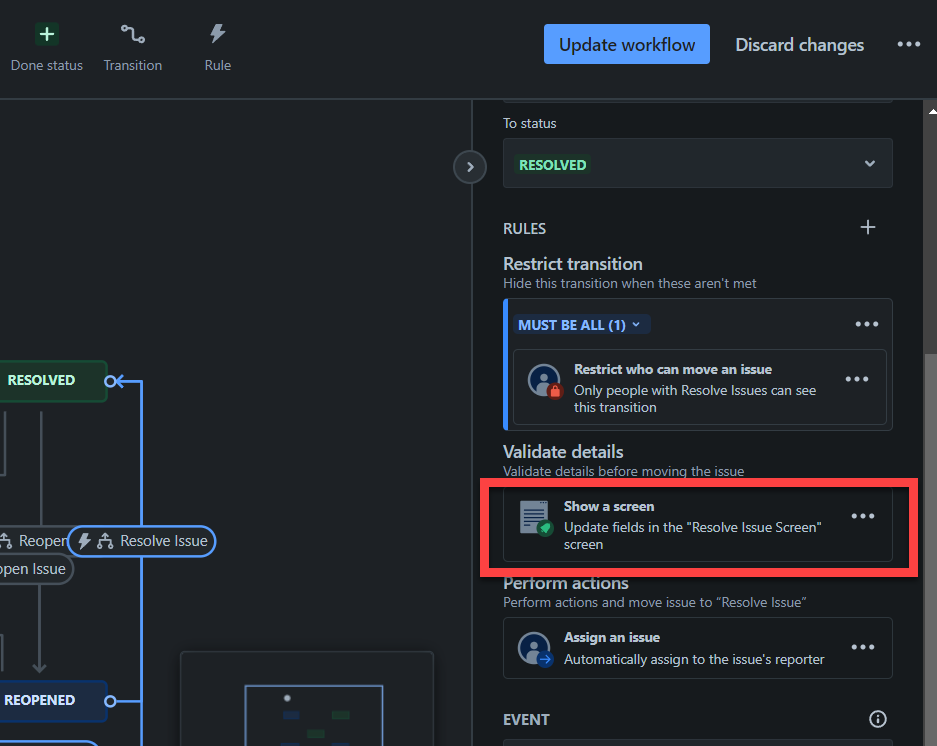This screenshot has width=937, height=746.
Task: Click the user arrow icon on Assign an issue
Action: pyautogui.click(x=535, y=649)
